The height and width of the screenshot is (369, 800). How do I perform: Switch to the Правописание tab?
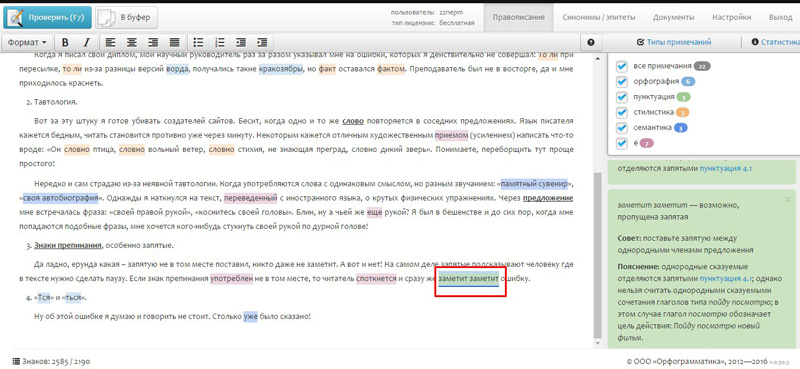point(519,17)
